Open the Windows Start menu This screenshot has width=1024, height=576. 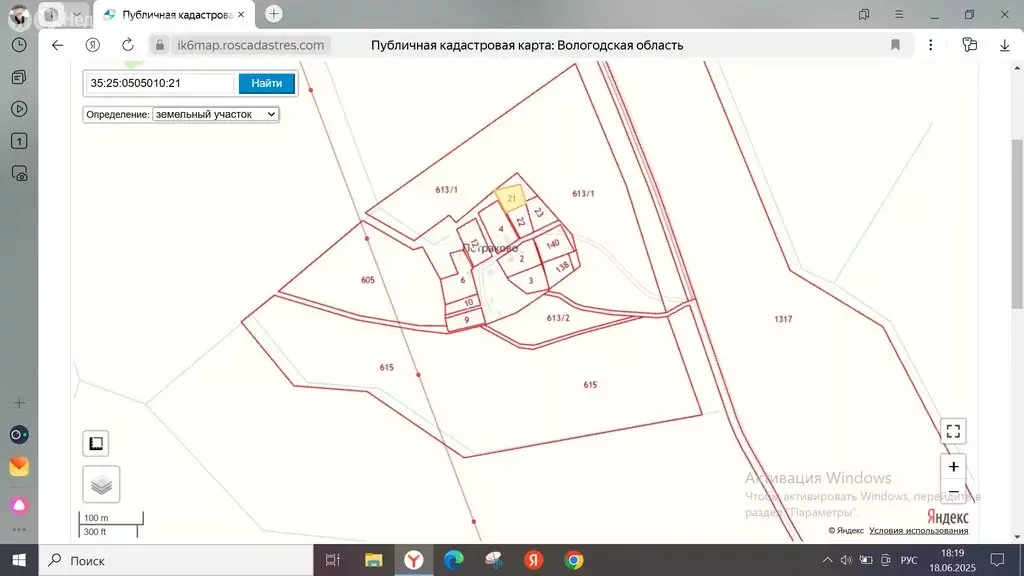tap(19, 560)
